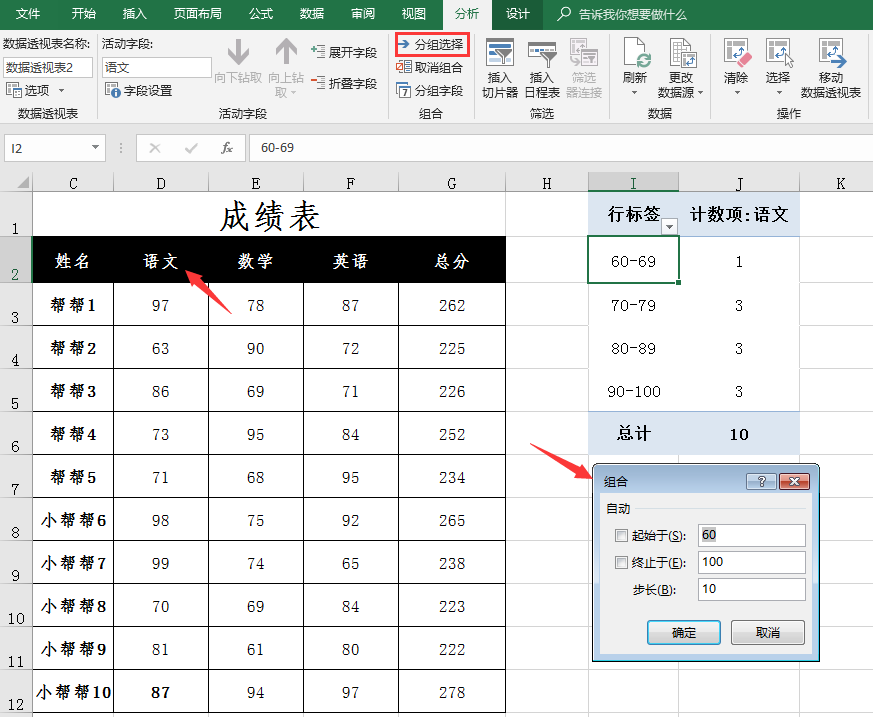Expand the 刷新 dropdown arrow
Viewport: 873px width, 717px height.
coord(634,92)
